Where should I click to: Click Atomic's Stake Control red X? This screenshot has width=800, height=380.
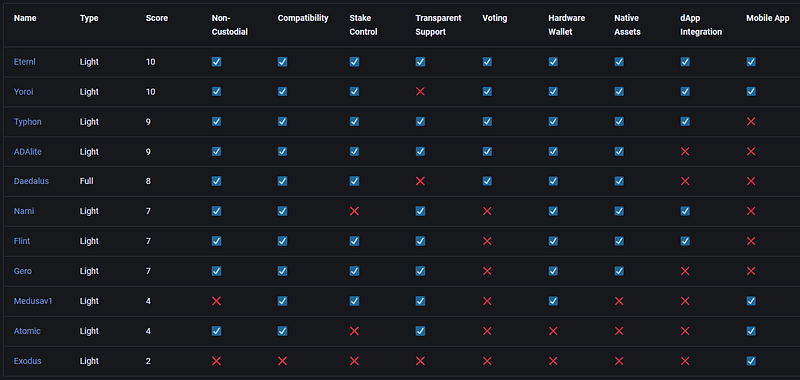(x=354, y=331)
